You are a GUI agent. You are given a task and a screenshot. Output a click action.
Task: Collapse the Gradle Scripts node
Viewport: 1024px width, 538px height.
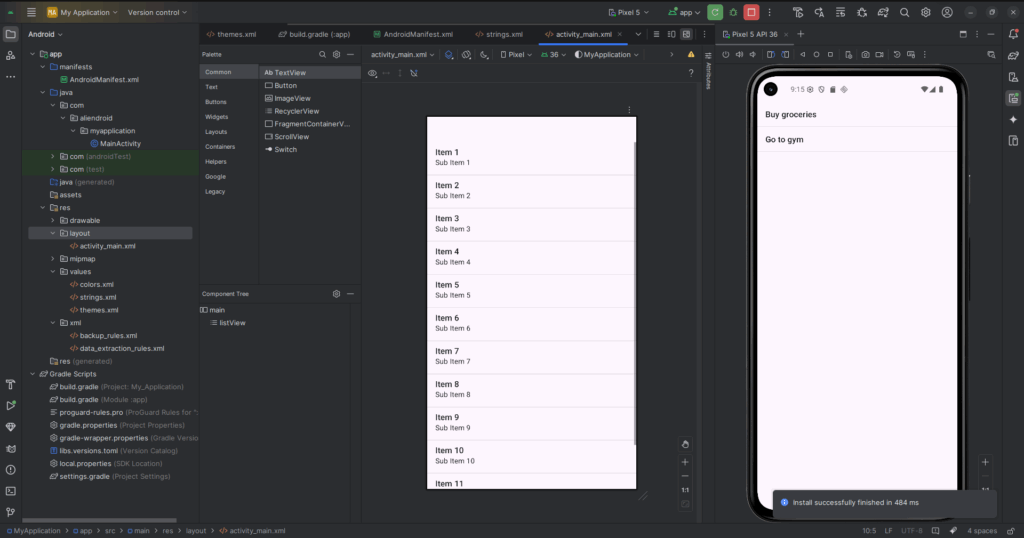click(33, 374)
